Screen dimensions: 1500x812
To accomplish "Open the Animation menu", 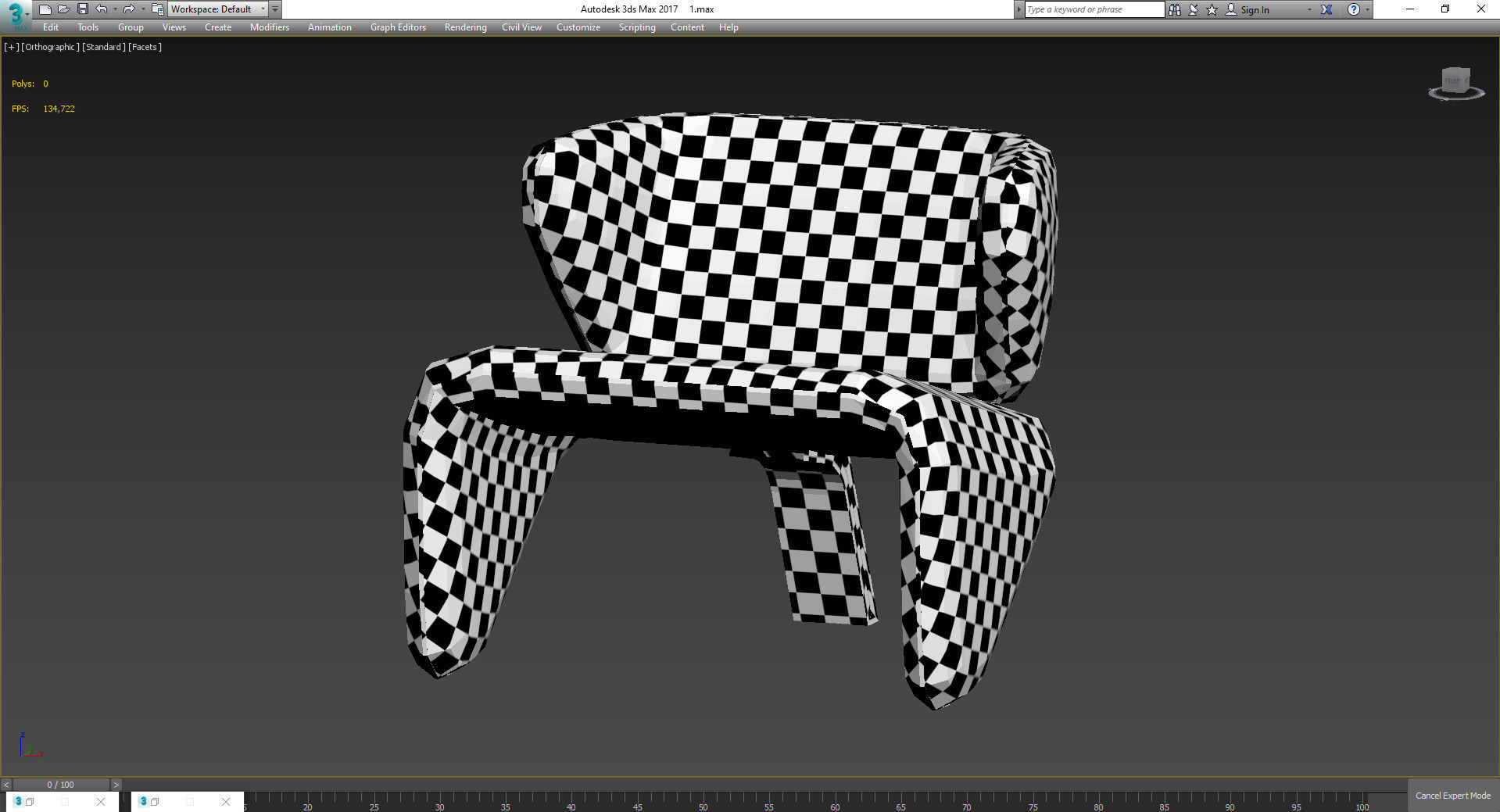I will [x=329, y=27].
